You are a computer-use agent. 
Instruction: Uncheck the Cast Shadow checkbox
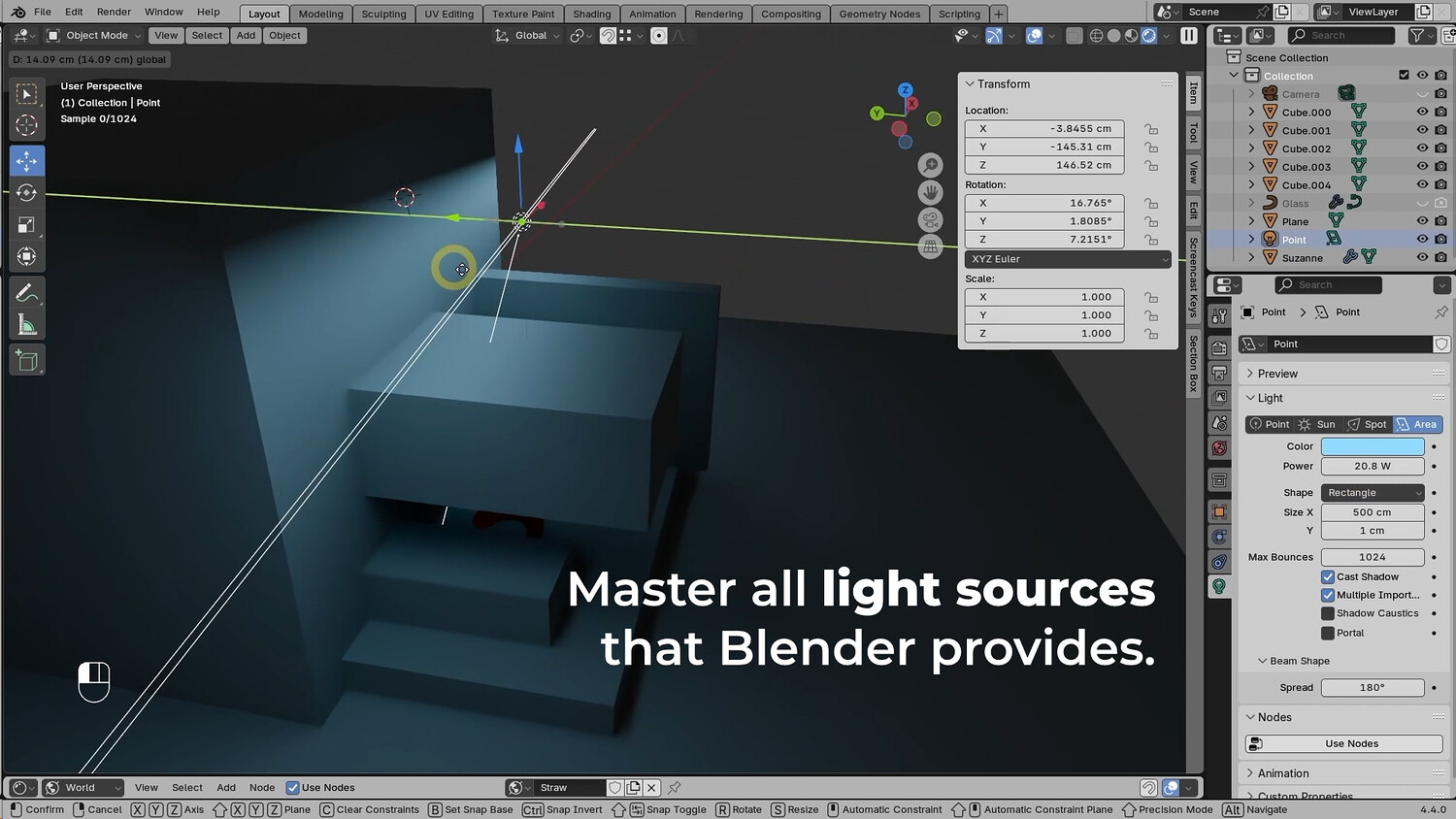(x=1328, y=577)
